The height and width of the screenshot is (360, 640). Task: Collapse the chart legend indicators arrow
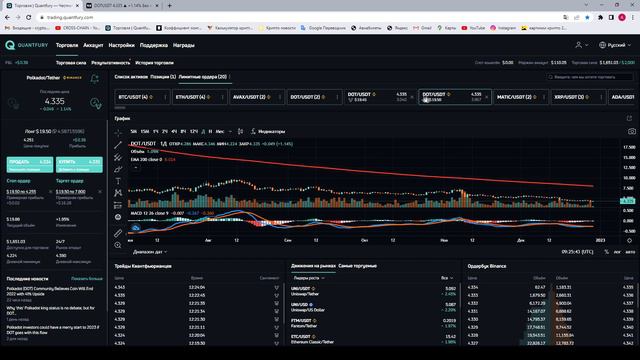(x=136, y=167)
